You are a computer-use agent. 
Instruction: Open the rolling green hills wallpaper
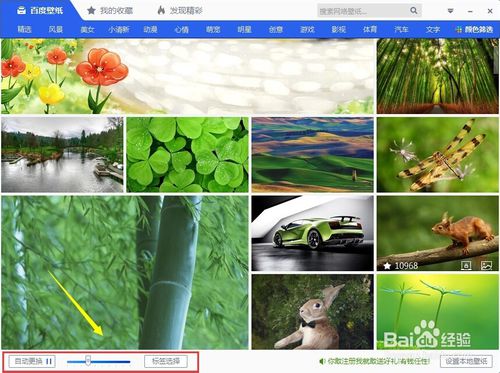point(313,155)
